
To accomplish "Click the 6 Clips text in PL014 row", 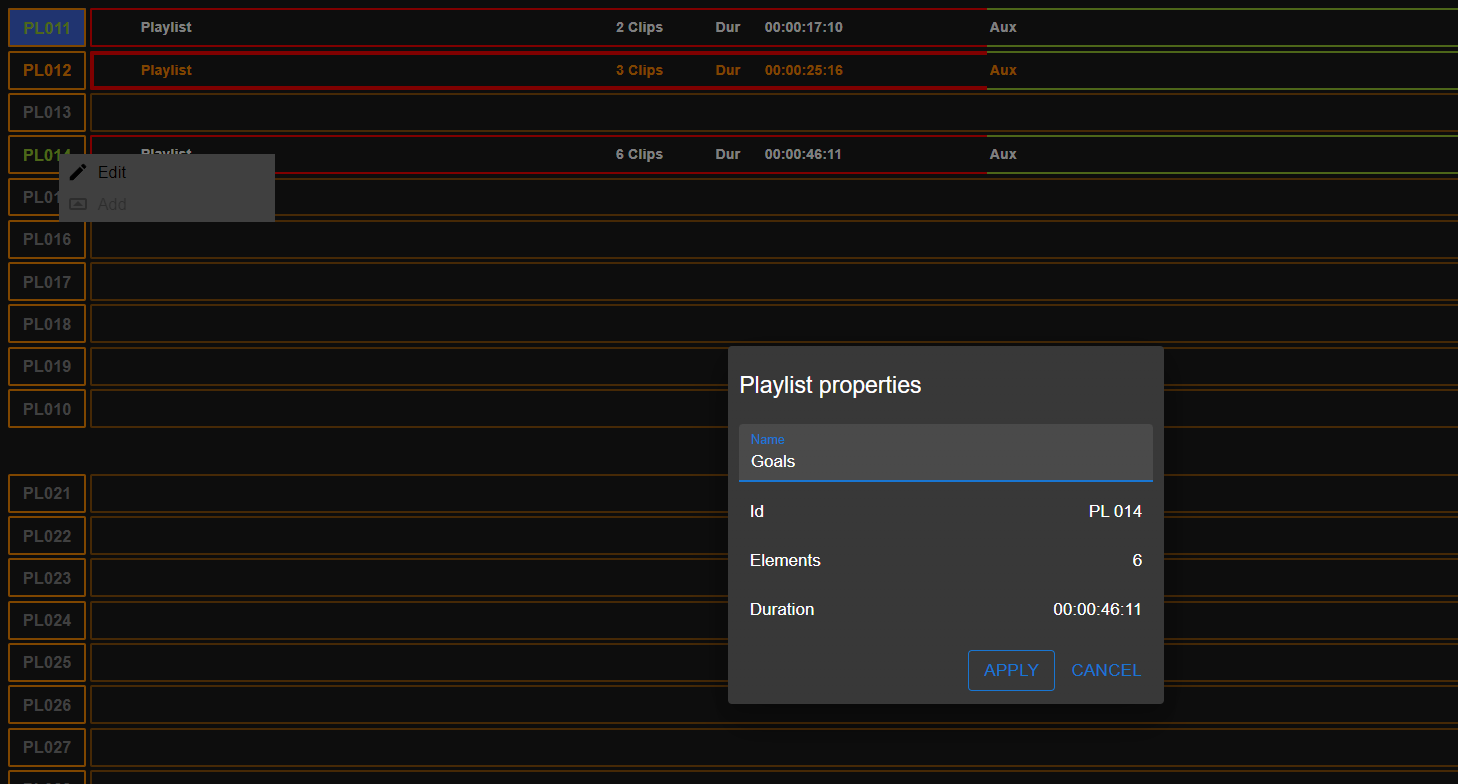I will pyautogui.click(x=639, y=154).
